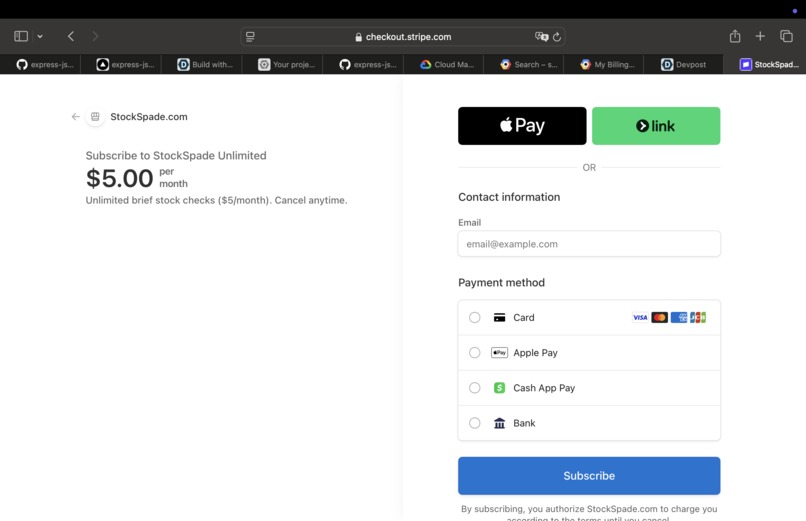The height and width of the screenshot is (521, 806).
Task: Click the JCB logo in Card row
Action: [x=698, y=318]
